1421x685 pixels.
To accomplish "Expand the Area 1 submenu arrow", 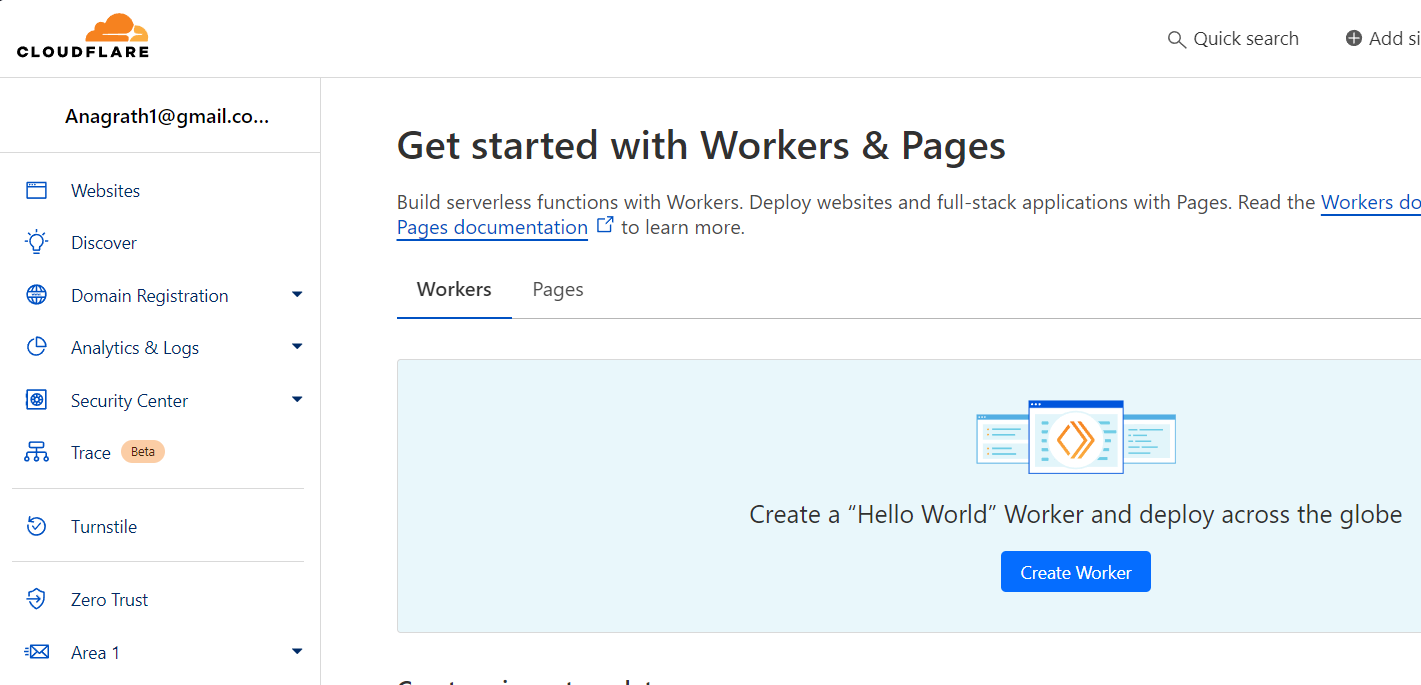I will tap(297, 651).
